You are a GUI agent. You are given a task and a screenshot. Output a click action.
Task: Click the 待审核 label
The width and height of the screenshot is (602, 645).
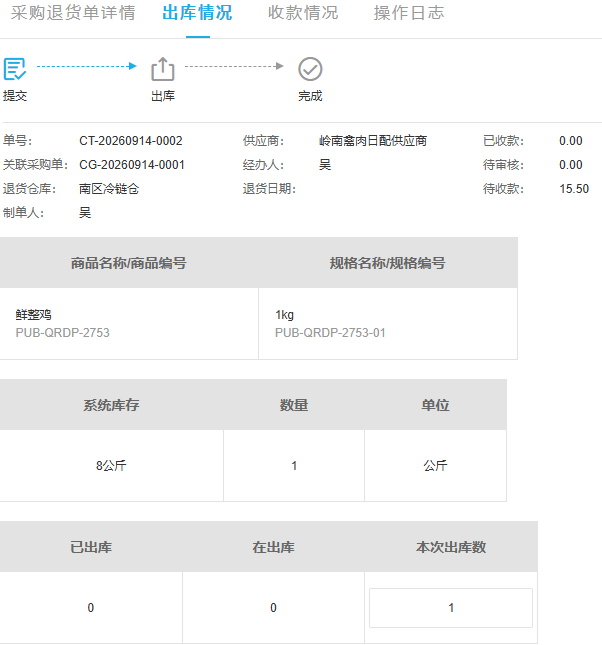pos(503,165)
